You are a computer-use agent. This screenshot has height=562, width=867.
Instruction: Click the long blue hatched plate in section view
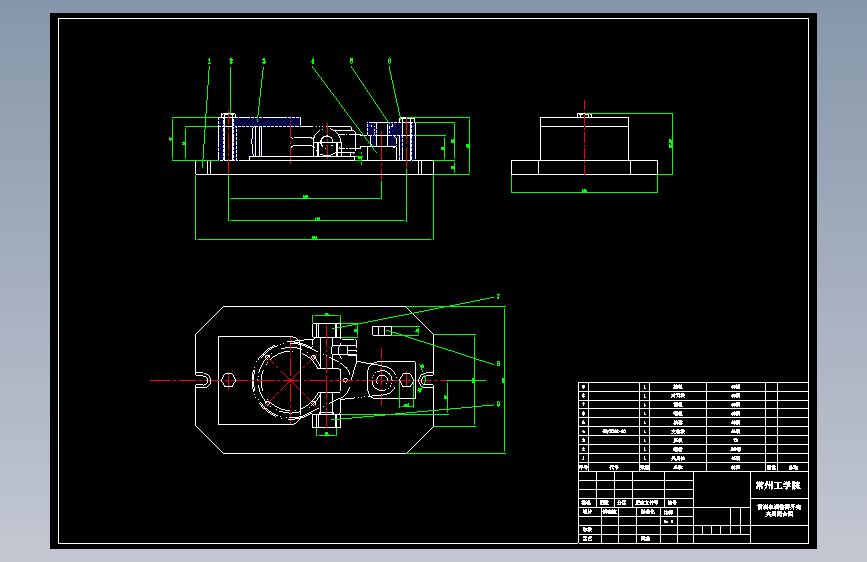pos(268,121)
